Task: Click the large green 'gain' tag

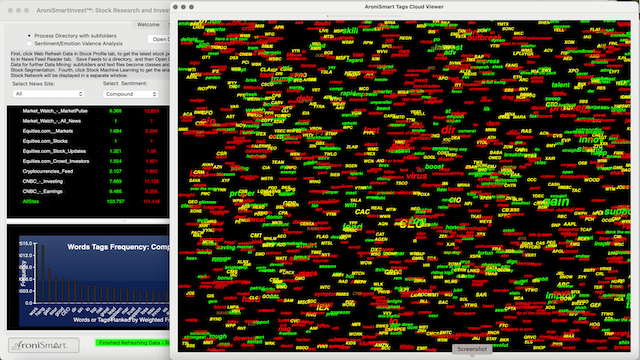Action: click(556, 202)
